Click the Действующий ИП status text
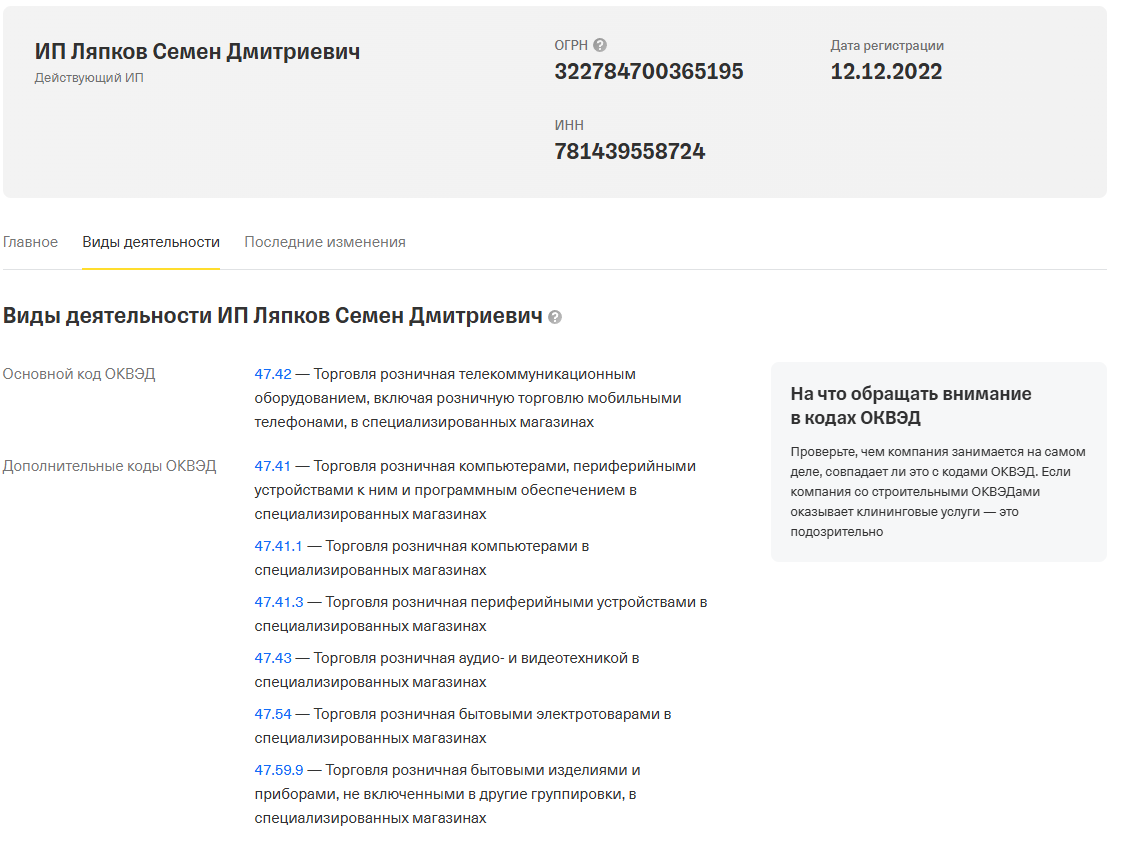 tap(89, 78)
